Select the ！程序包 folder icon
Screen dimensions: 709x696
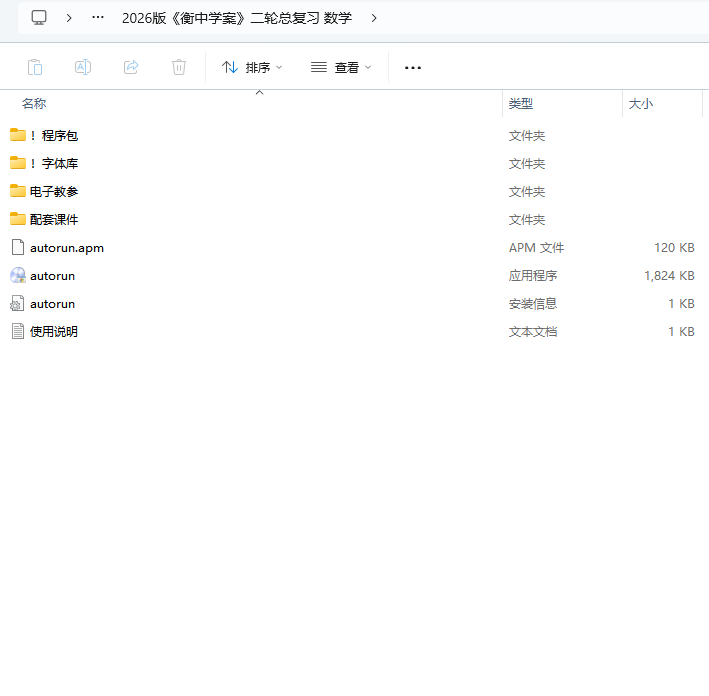(18, 135)
